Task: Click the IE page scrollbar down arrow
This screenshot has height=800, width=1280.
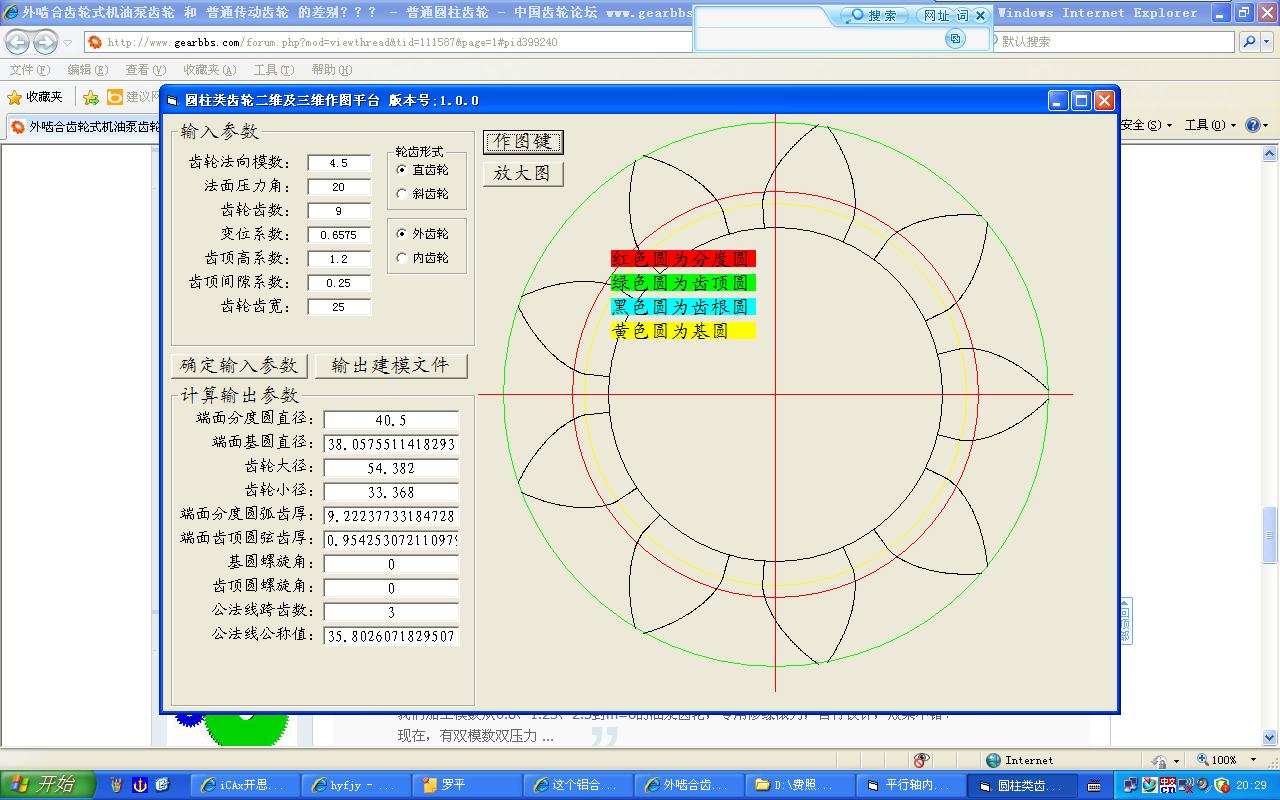Action: tap(1270, 739)
